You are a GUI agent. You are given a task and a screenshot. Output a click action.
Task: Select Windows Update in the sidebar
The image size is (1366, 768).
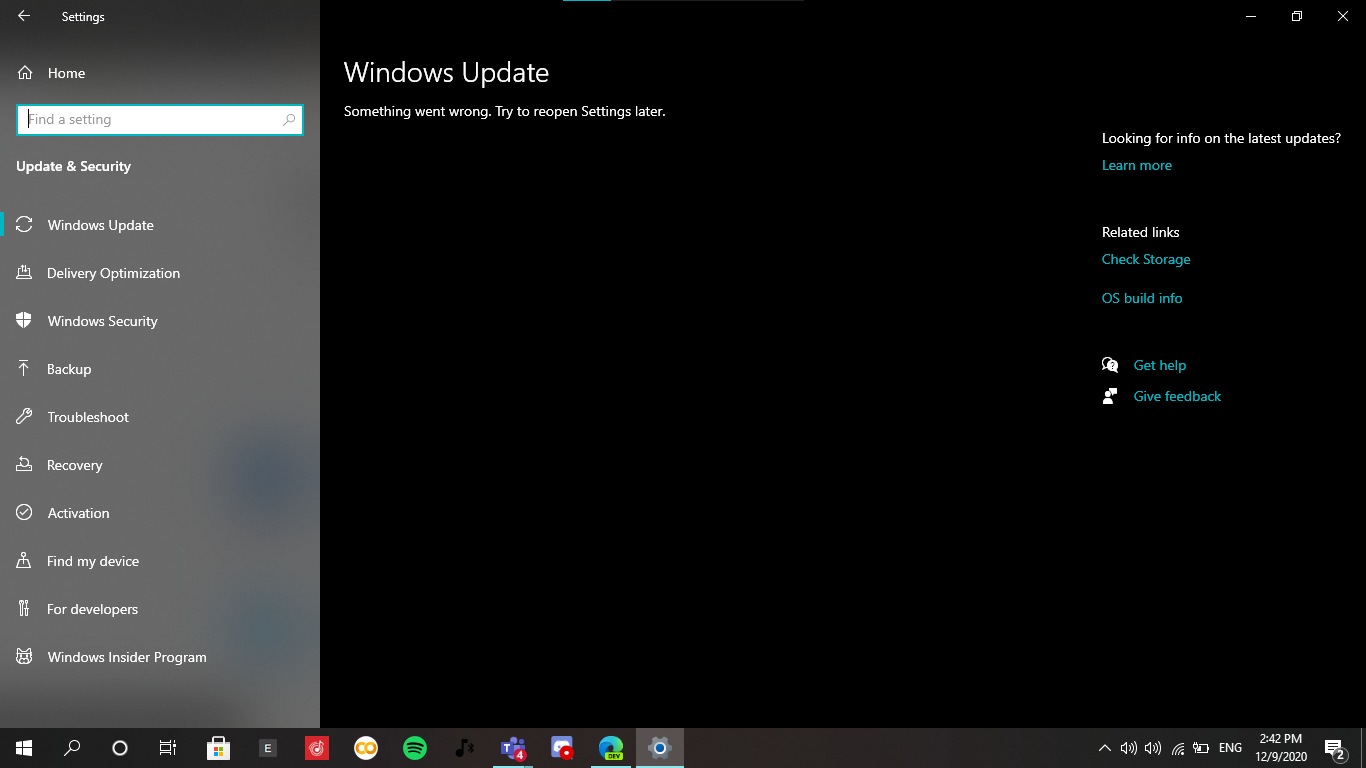(x=160, y=225)
